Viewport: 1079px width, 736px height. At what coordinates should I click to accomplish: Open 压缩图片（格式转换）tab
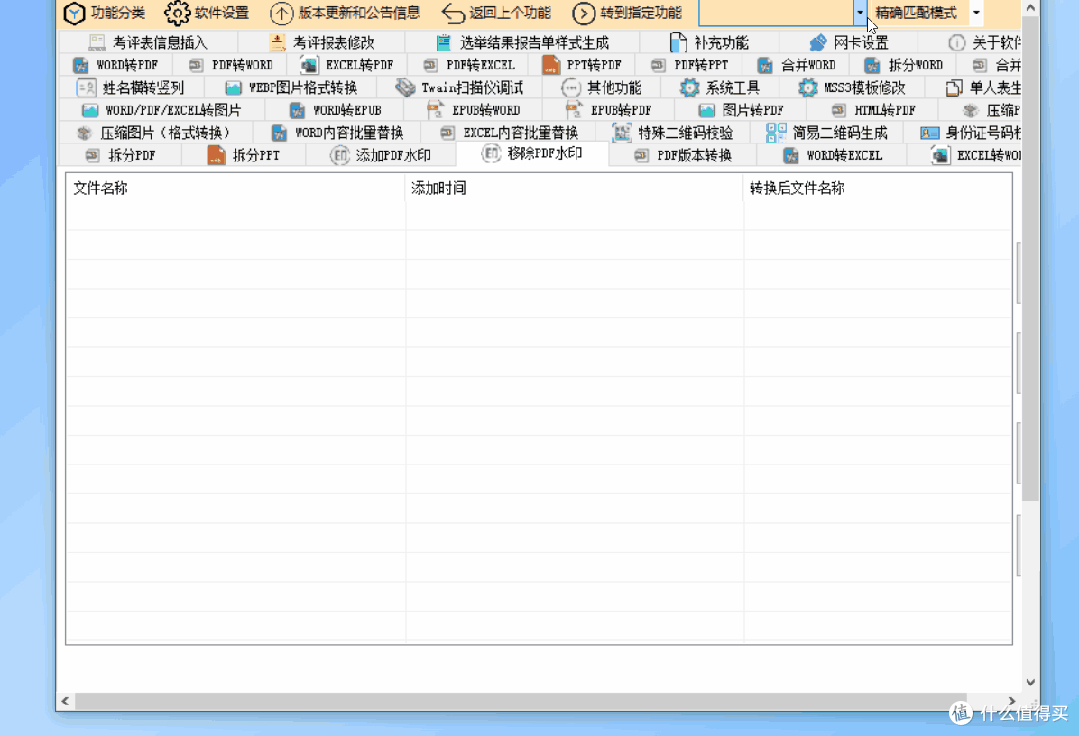(156, 133)
